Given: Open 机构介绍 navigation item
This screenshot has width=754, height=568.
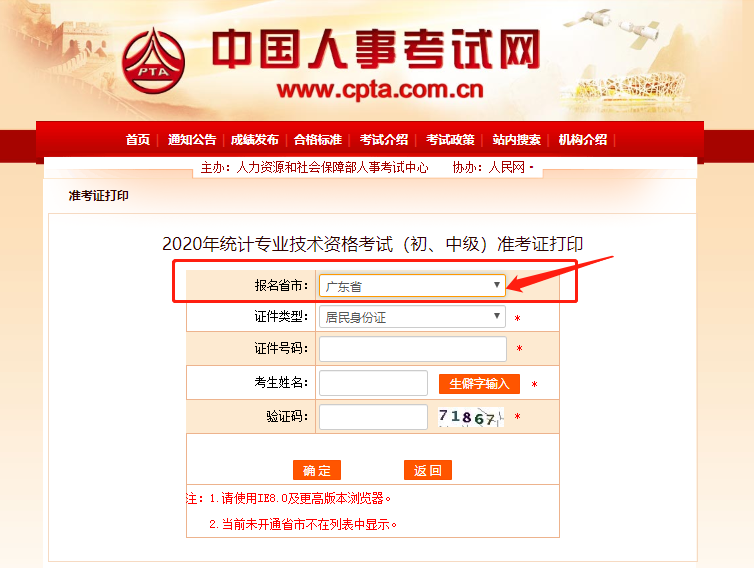Looking at the screenshot, I should point(582,139).
